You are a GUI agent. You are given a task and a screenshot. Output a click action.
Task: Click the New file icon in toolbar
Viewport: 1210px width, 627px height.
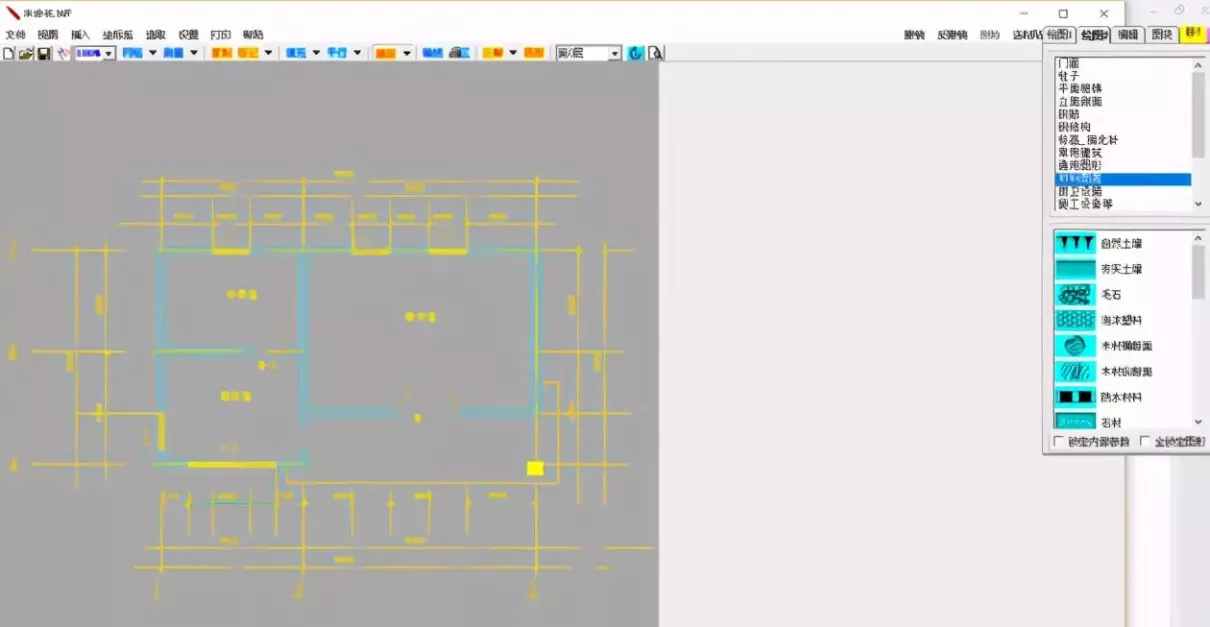click(x=9, y=53)
